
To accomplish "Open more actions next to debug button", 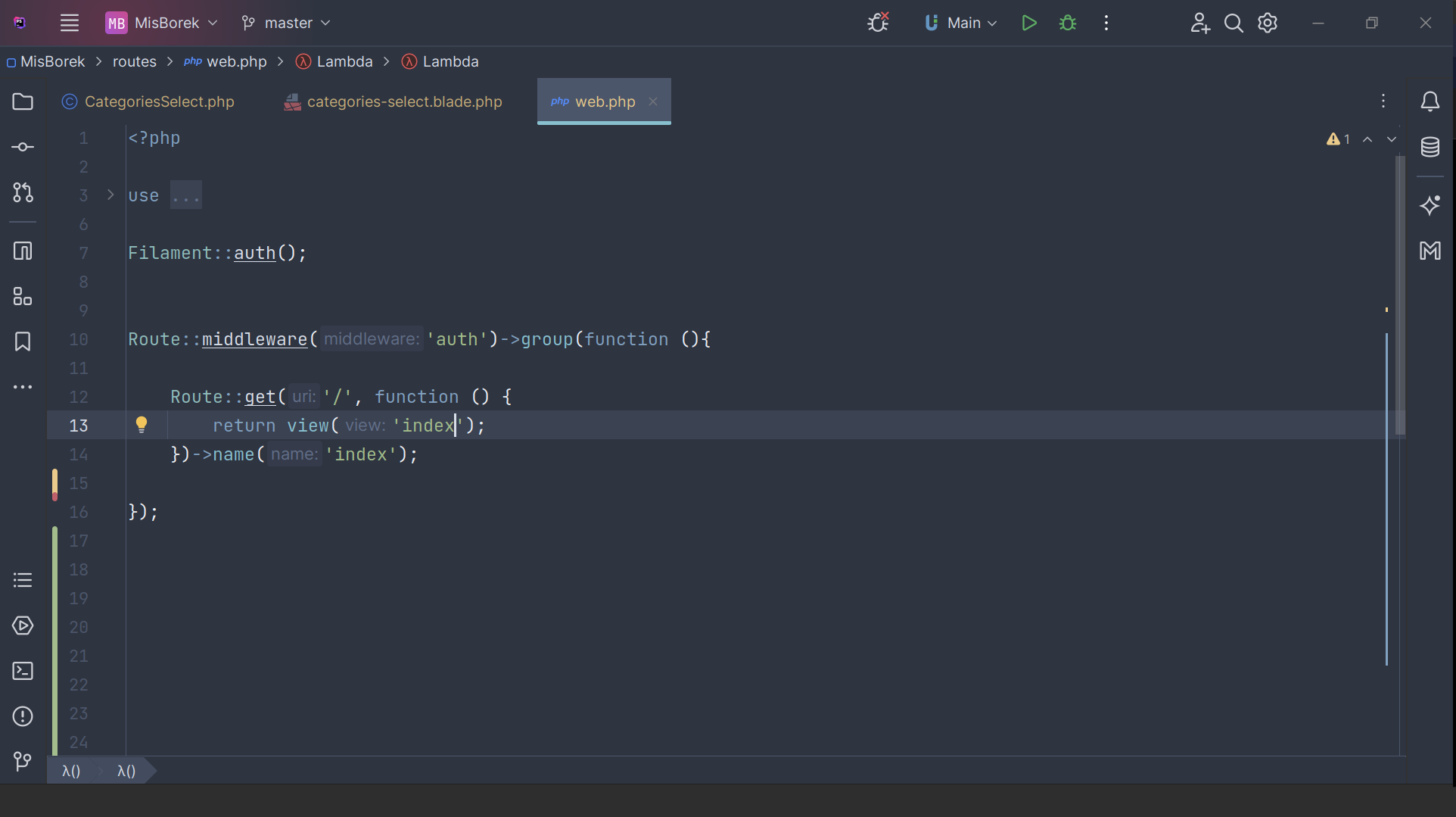I will pos(1106,23).
